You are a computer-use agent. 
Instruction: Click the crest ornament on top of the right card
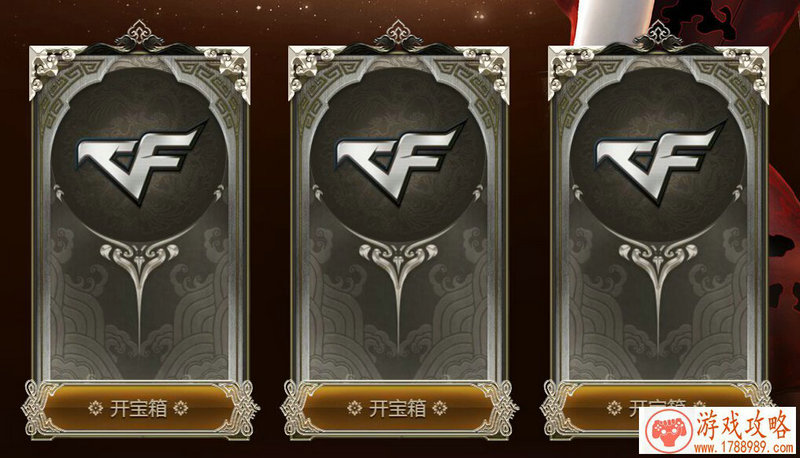coord(658,37)
